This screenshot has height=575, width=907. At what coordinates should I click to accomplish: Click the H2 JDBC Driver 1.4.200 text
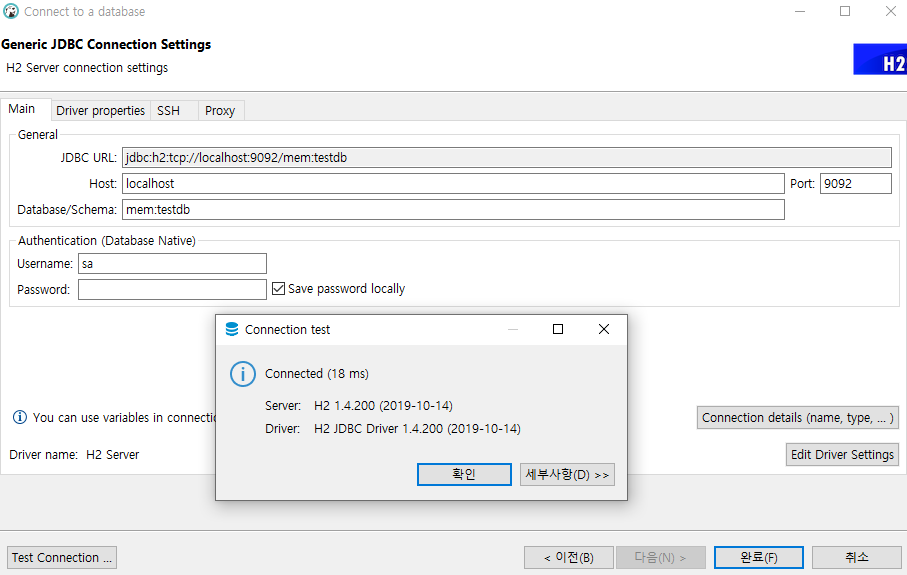pos(417,429)
